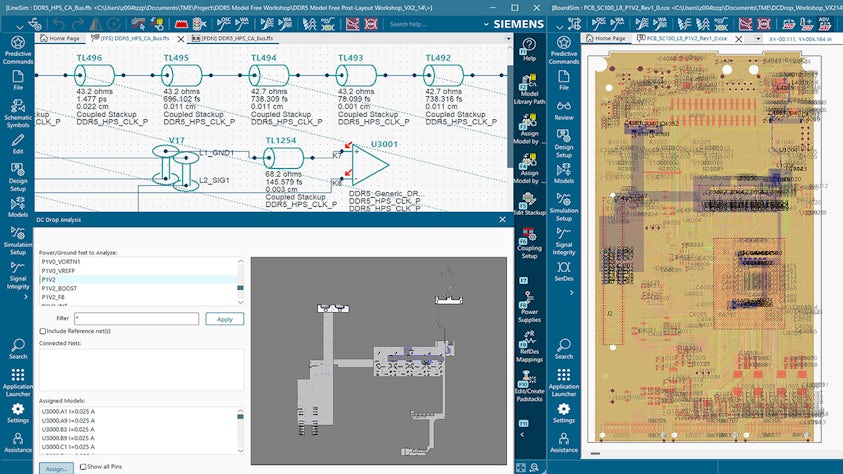Image resolution: width=843 pixels, height=474 pixels.
Task: Open Signal Integrity in LineSim sidebar
Action: tap(18, 275)
